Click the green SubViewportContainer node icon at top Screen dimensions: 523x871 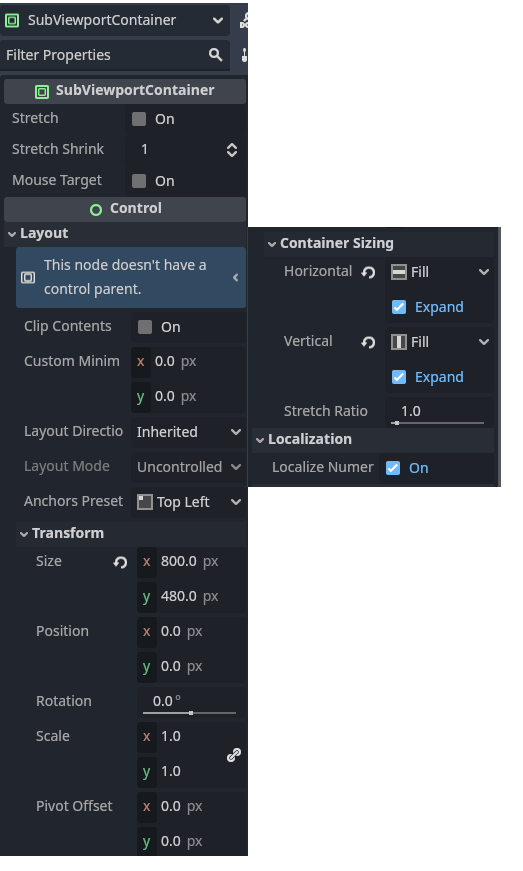[x=12, y=21]
